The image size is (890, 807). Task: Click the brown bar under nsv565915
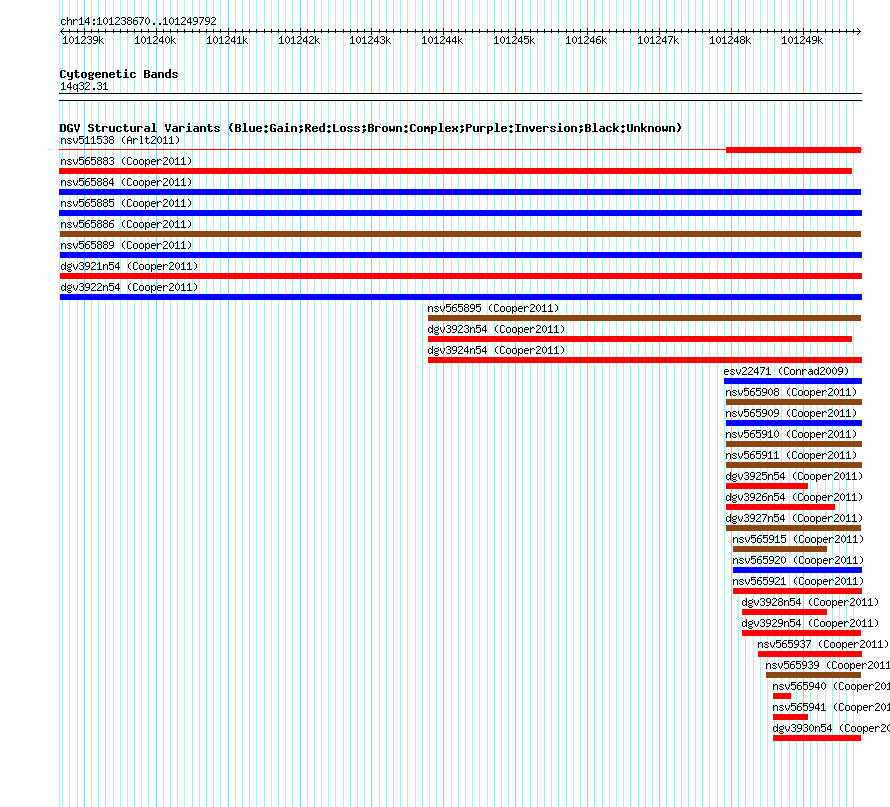780,549
